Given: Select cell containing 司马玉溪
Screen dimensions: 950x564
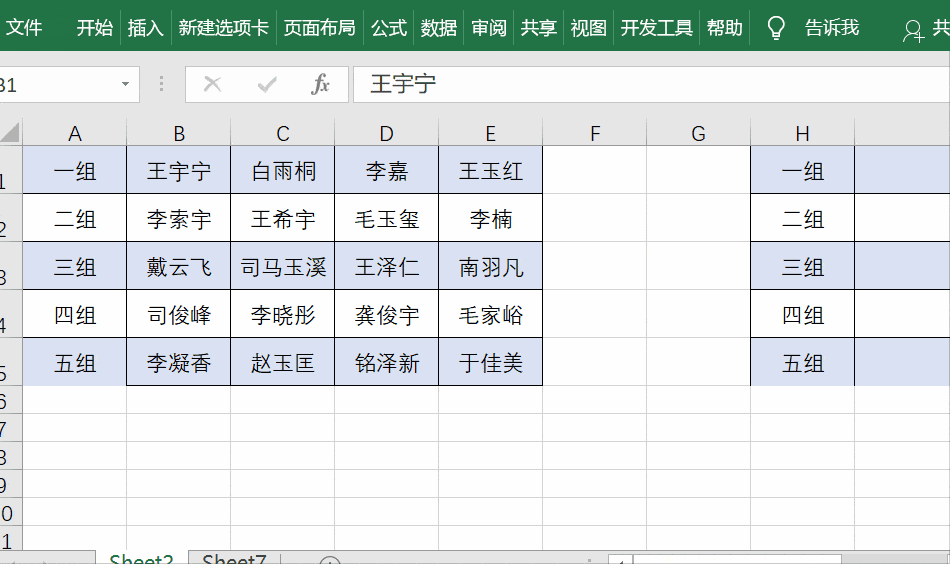Looking at the screenshot, I should point(283,267).
